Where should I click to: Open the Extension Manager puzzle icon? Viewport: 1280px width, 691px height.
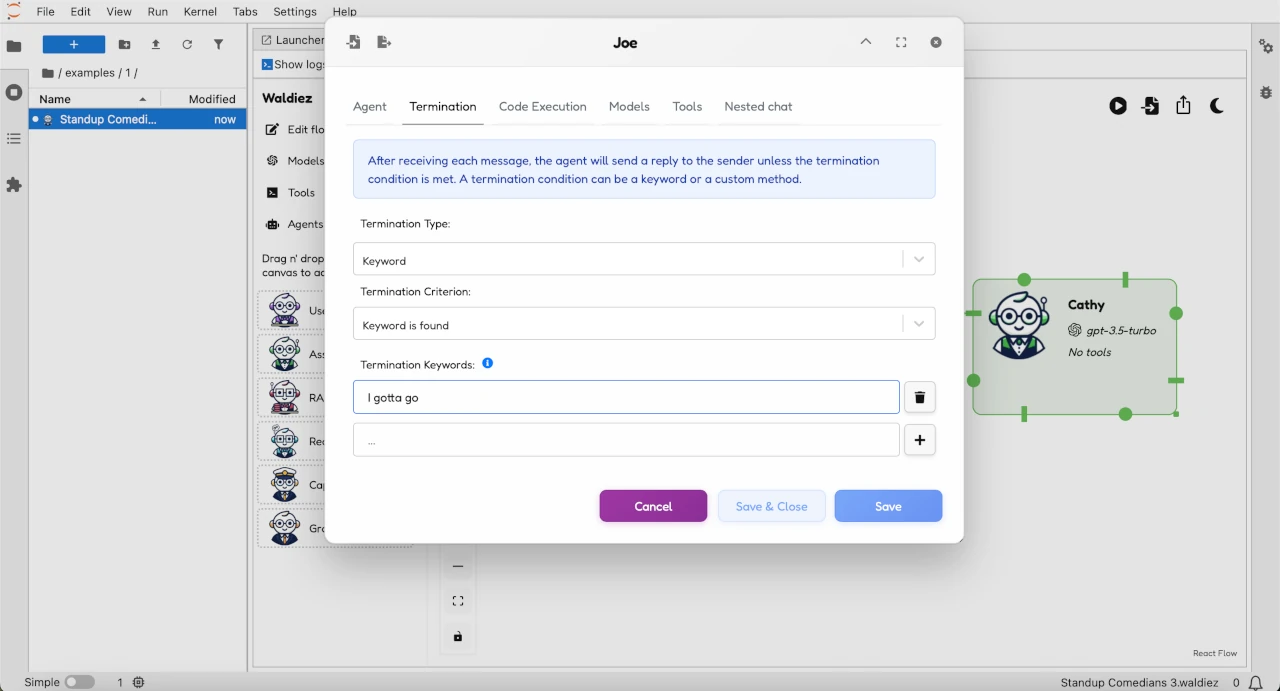[14, 185]
